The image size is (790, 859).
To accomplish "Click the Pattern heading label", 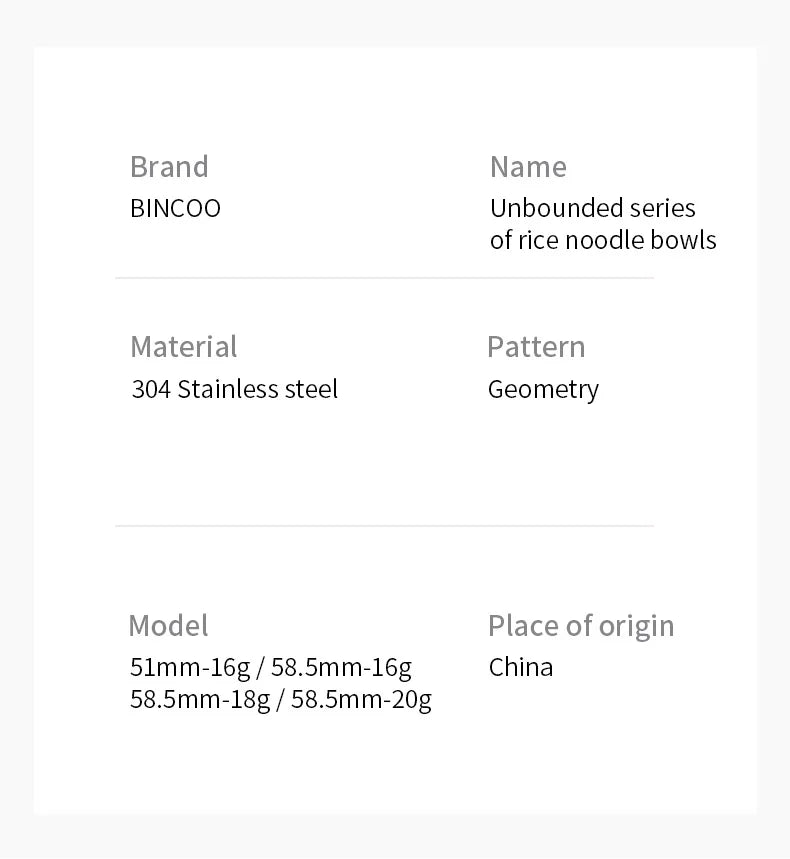I will pos(536,347).
